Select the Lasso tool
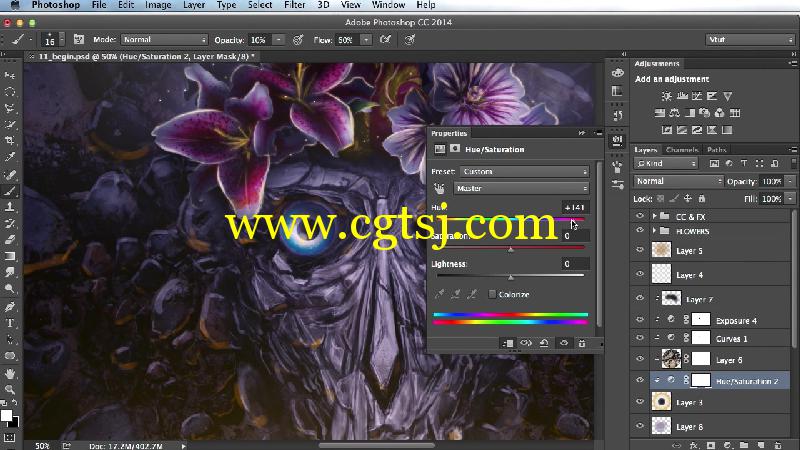Screen dimensions: 800x450 [x=10, y=108]
